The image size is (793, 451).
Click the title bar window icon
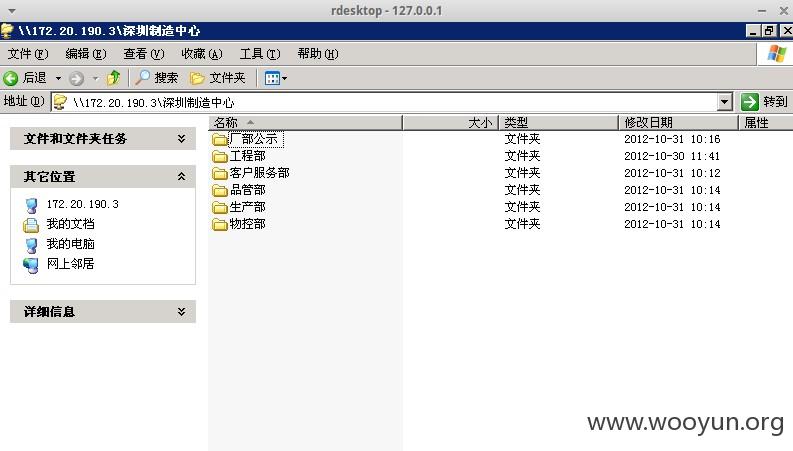coord(7,31)
